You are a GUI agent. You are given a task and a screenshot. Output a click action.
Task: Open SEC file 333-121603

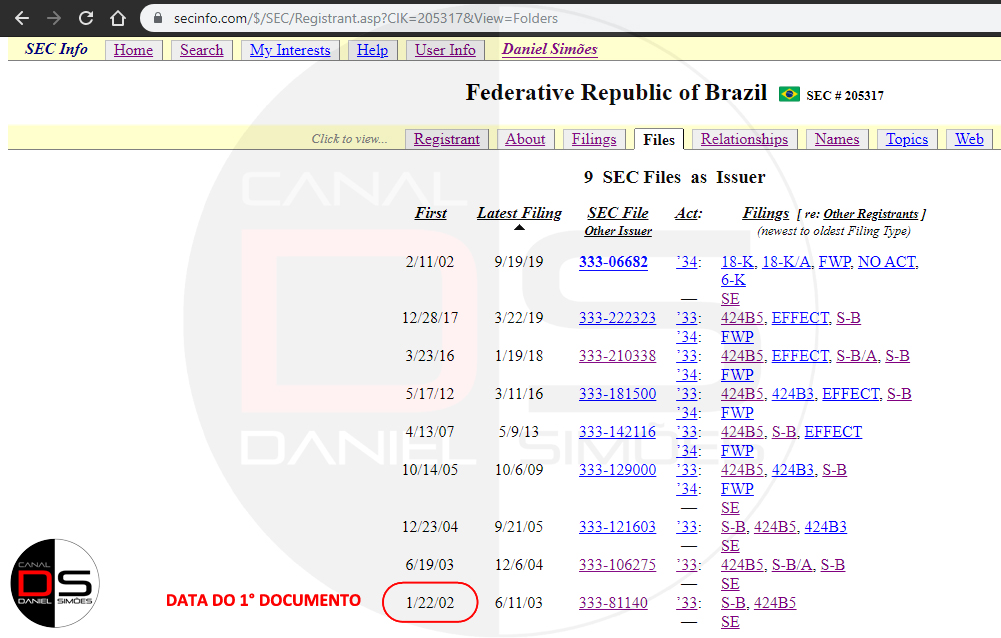point(617,527)
